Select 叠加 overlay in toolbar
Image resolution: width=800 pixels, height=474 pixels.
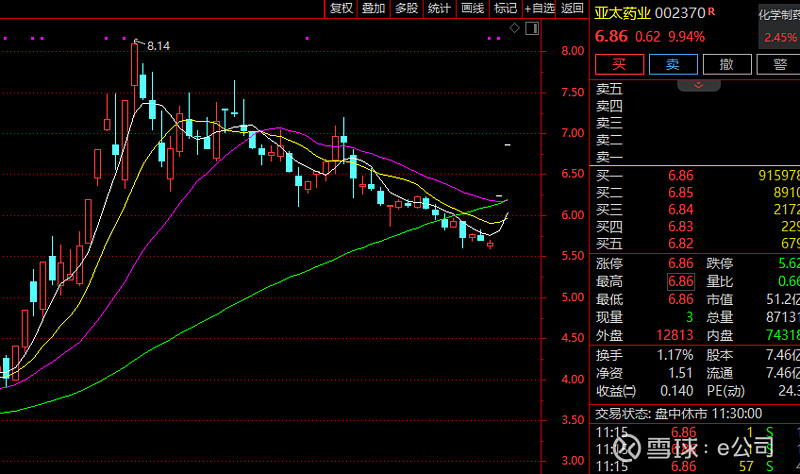[x=373, y=8]
